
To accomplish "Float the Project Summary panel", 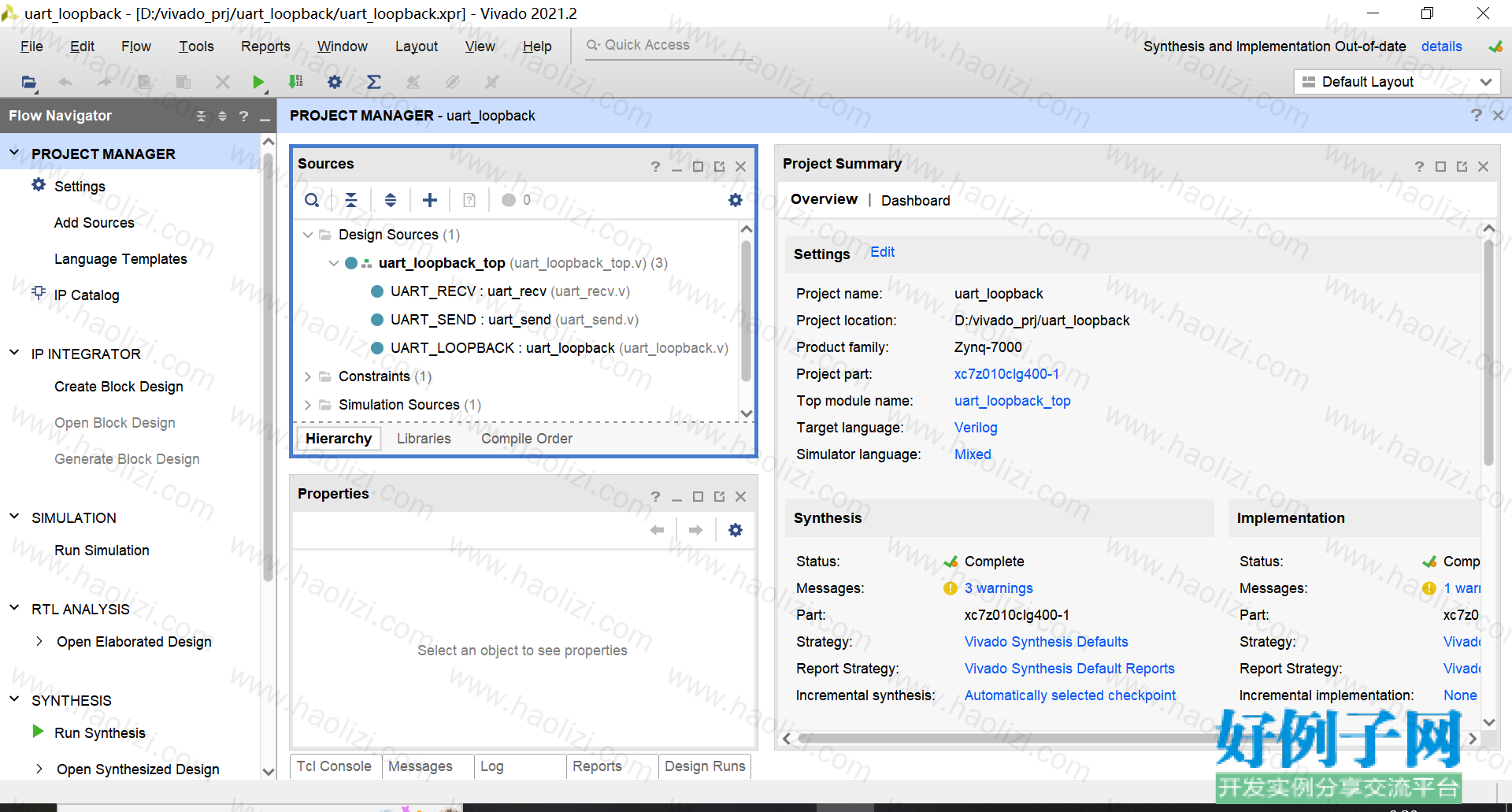I will [1462, 166].
